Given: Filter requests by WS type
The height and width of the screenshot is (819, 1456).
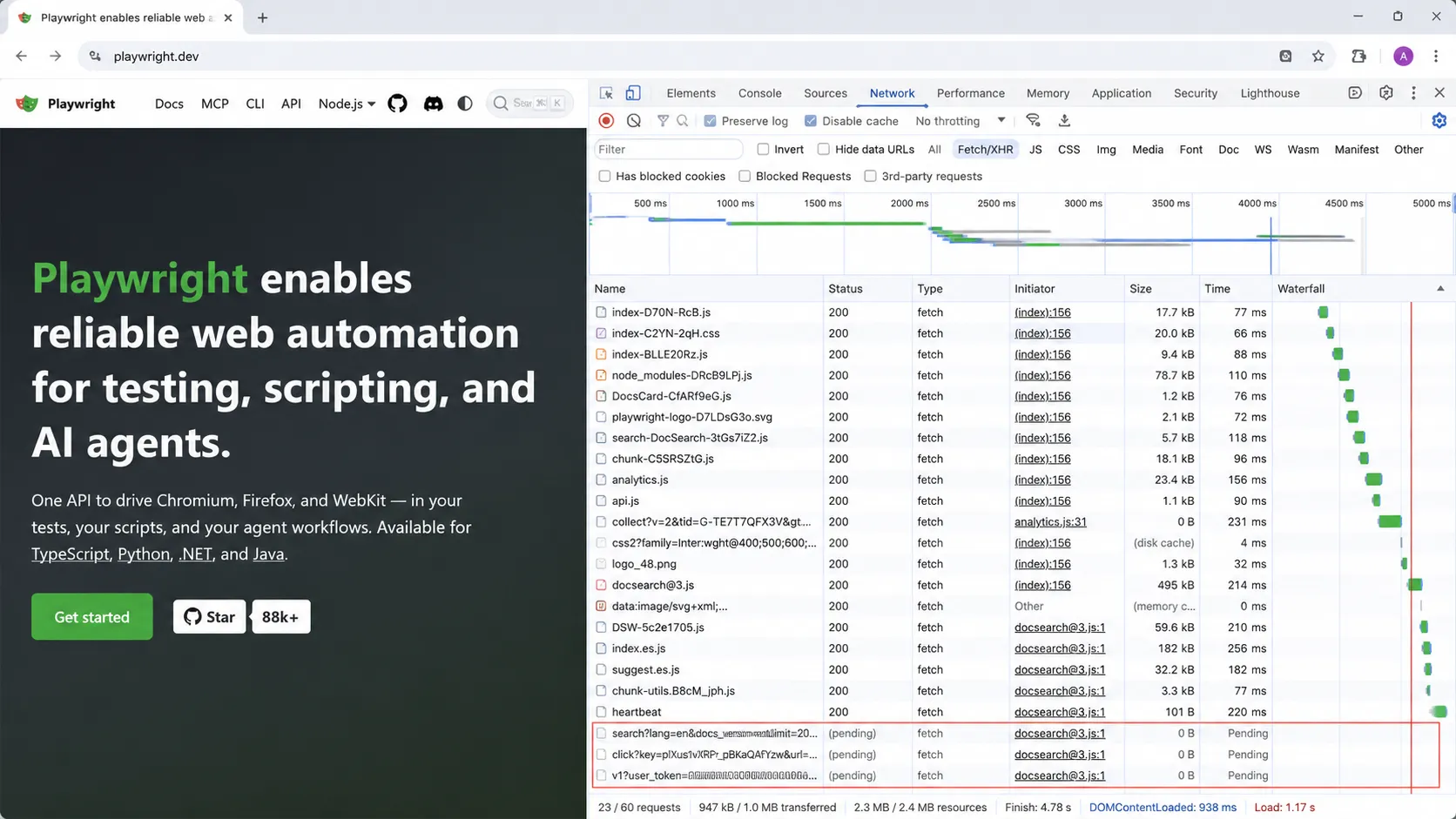Looking at the screenshot, I should (x=1263, y=150).
